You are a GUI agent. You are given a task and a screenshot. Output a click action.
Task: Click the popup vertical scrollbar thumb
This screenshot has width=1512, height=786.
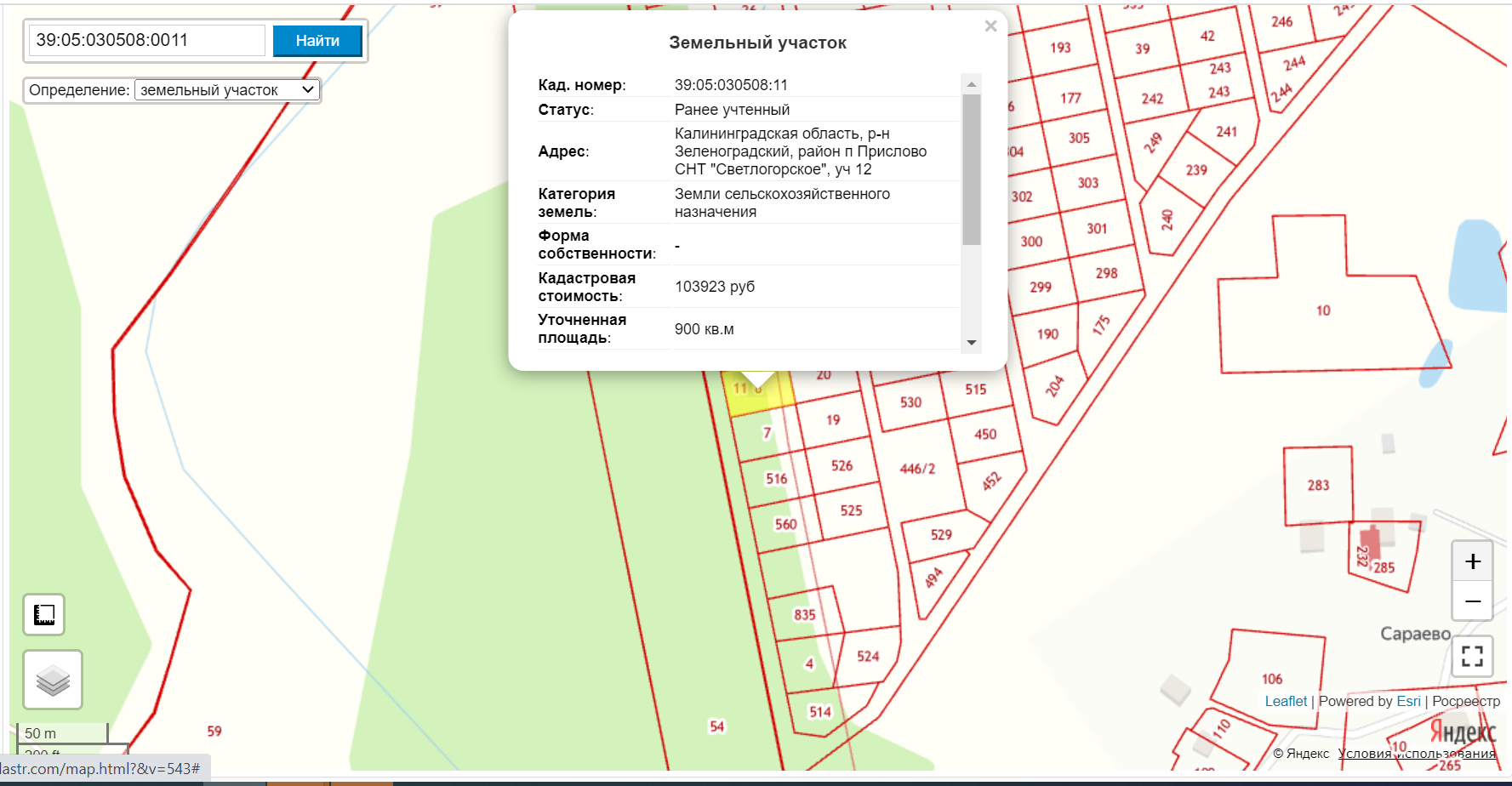point(971,168)
